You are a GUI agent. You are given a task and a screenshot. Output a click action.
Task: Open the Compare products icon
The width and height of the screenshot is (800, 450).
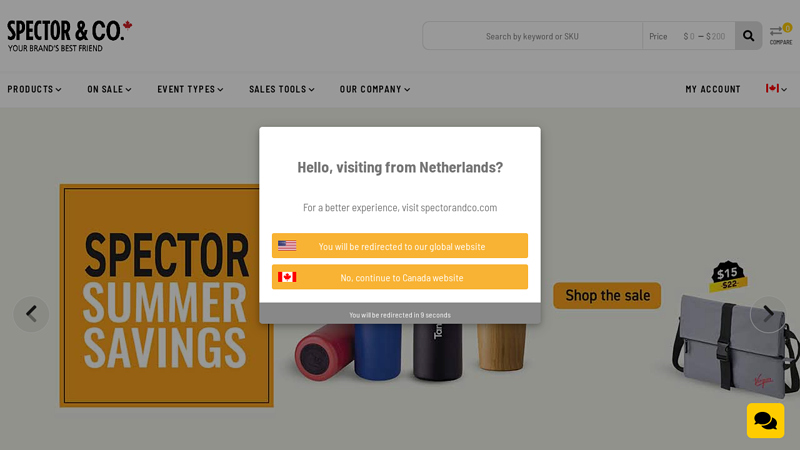coord(781,35)
